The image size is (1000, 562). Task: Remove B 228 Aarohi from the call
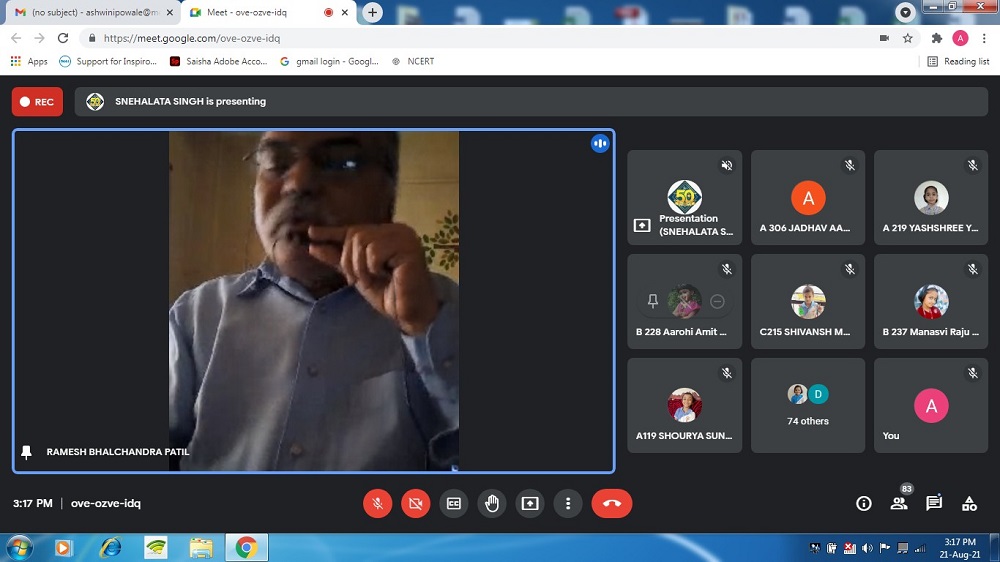717,301
